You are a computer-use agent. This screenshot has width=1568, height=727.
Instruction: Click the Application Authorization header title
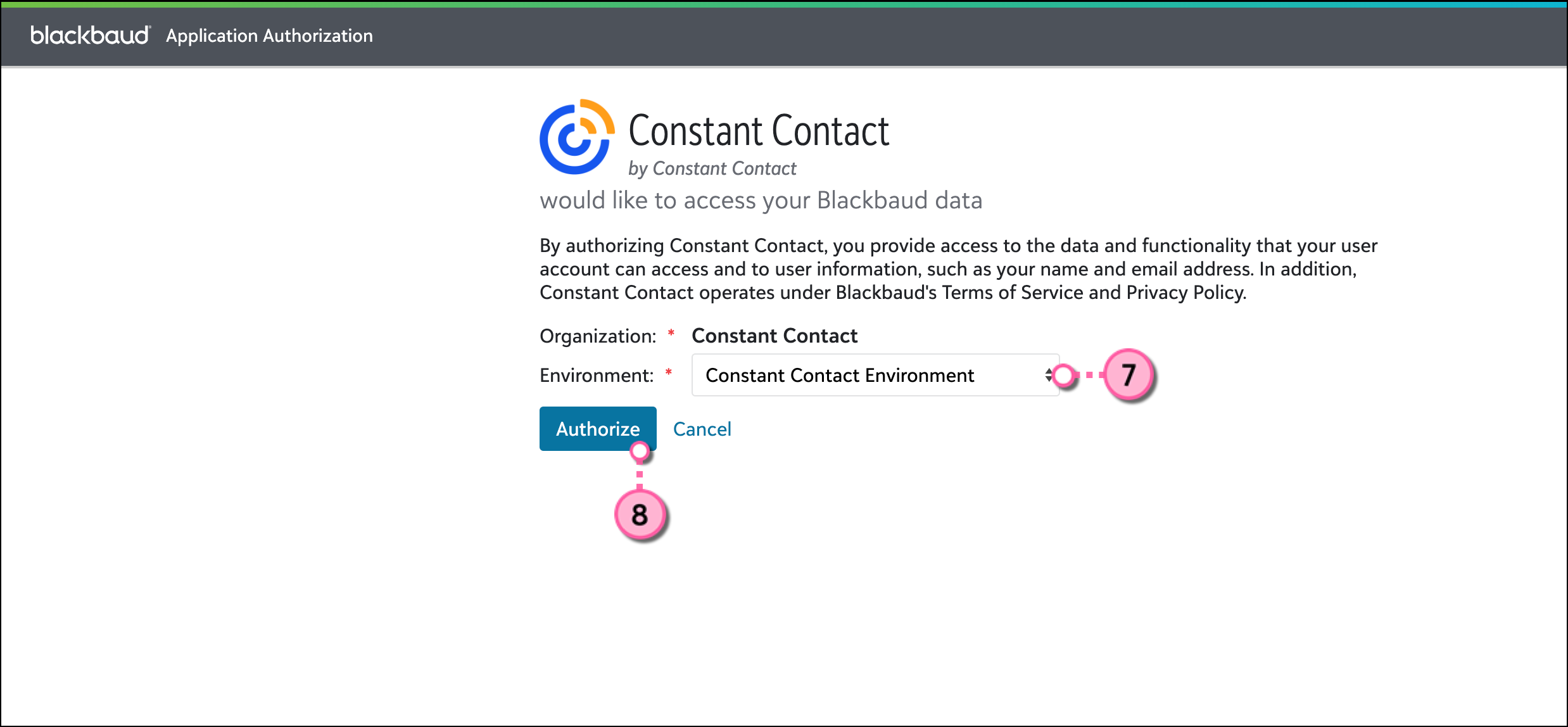click(x=269, y=36)
